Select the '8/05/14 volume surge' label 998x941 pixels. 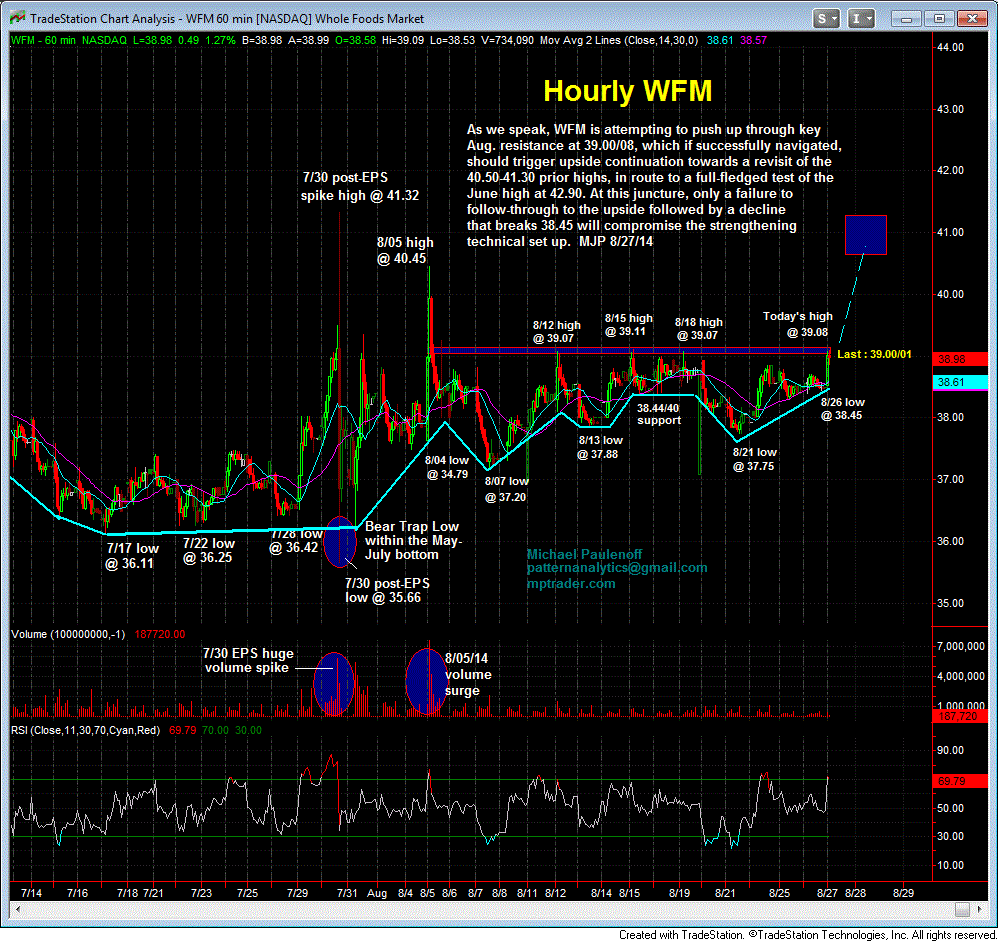468,674
